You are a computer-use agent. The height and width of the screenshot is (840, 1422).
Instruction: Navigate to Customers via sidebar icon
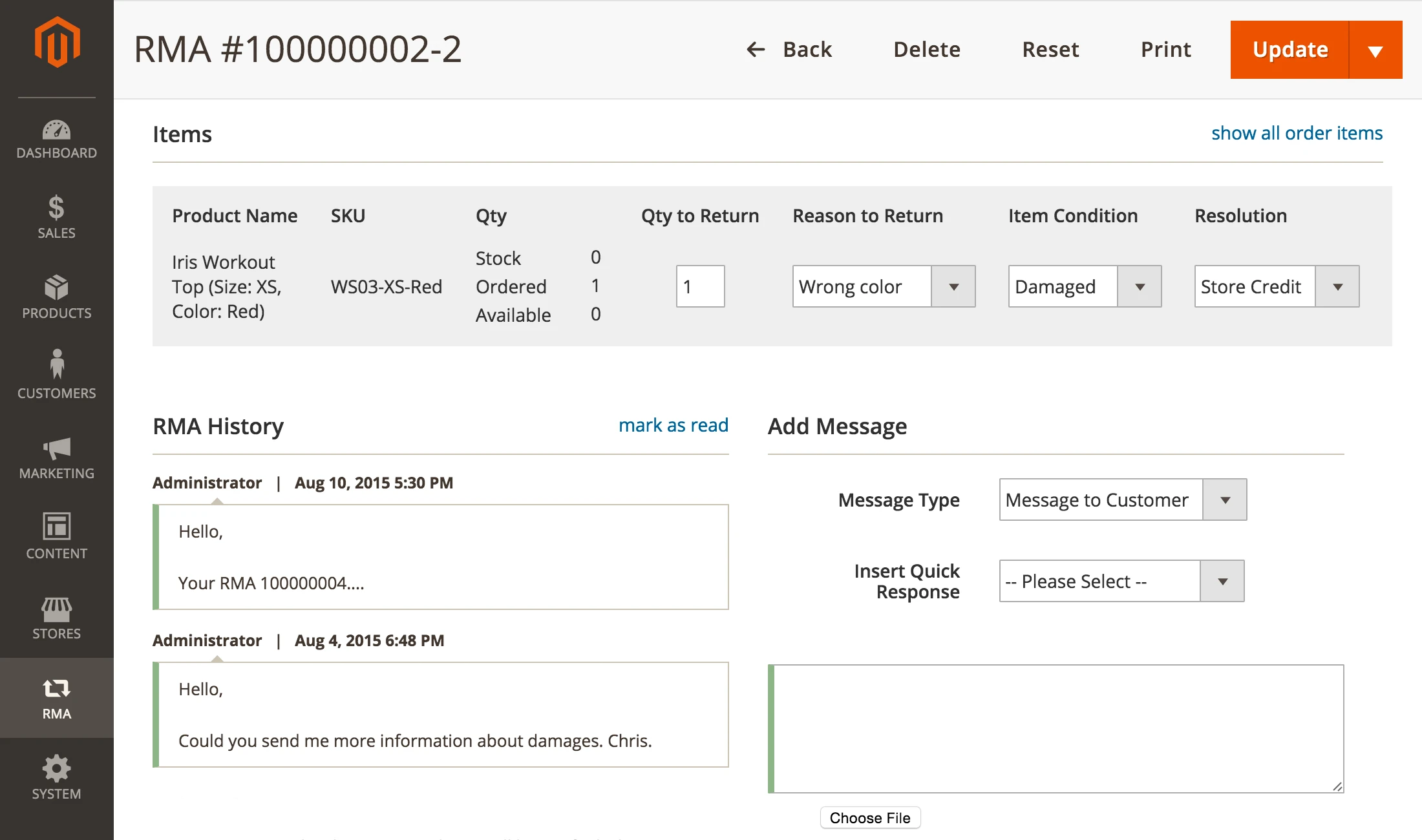point(57,375)
